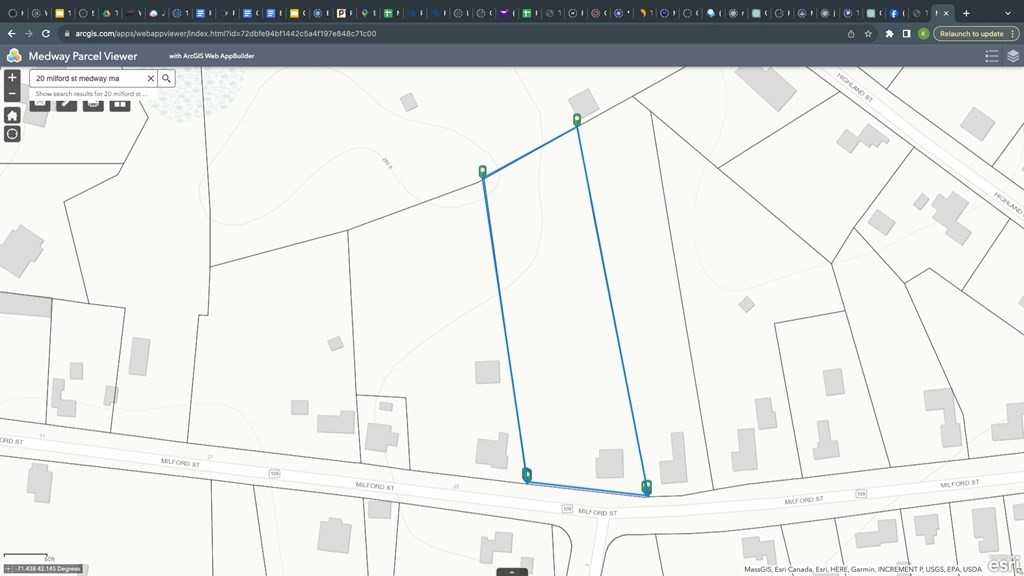1024x576 pixels.
Task: Open the Layer List widget
Action: click(1013, 56)
